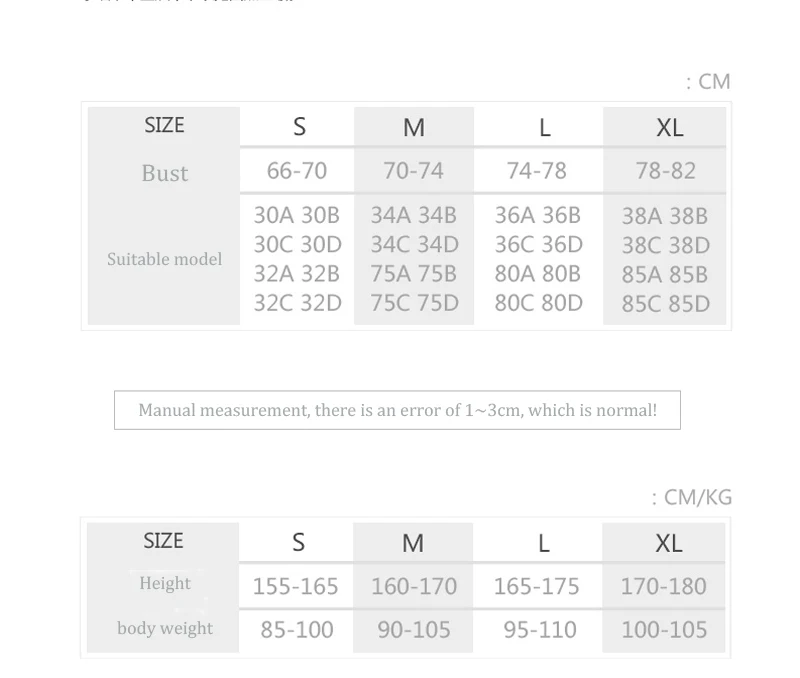Select the 80A 80B model entry

click(x=538, y=274)
